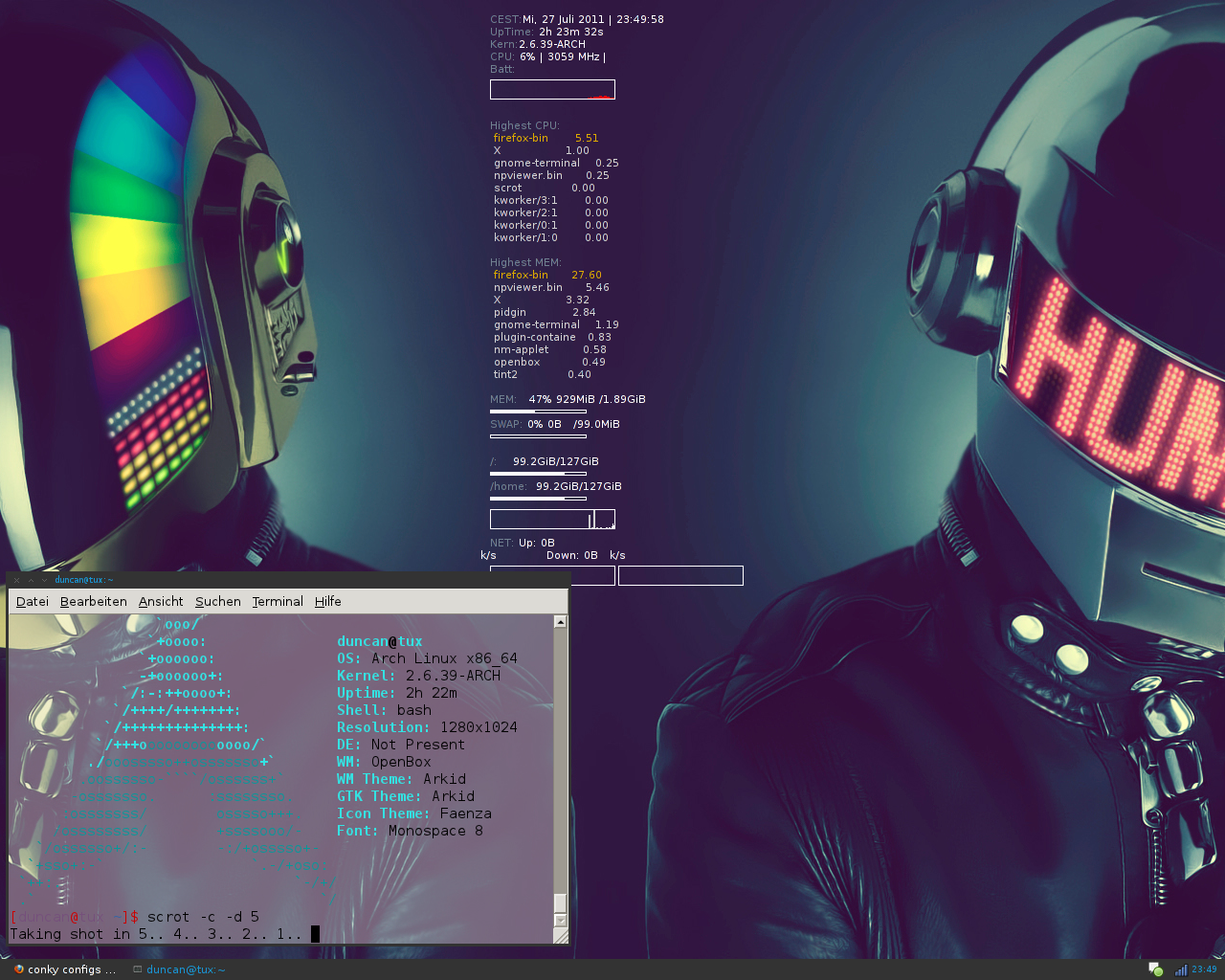Open the Datei menu

point(33,601)
